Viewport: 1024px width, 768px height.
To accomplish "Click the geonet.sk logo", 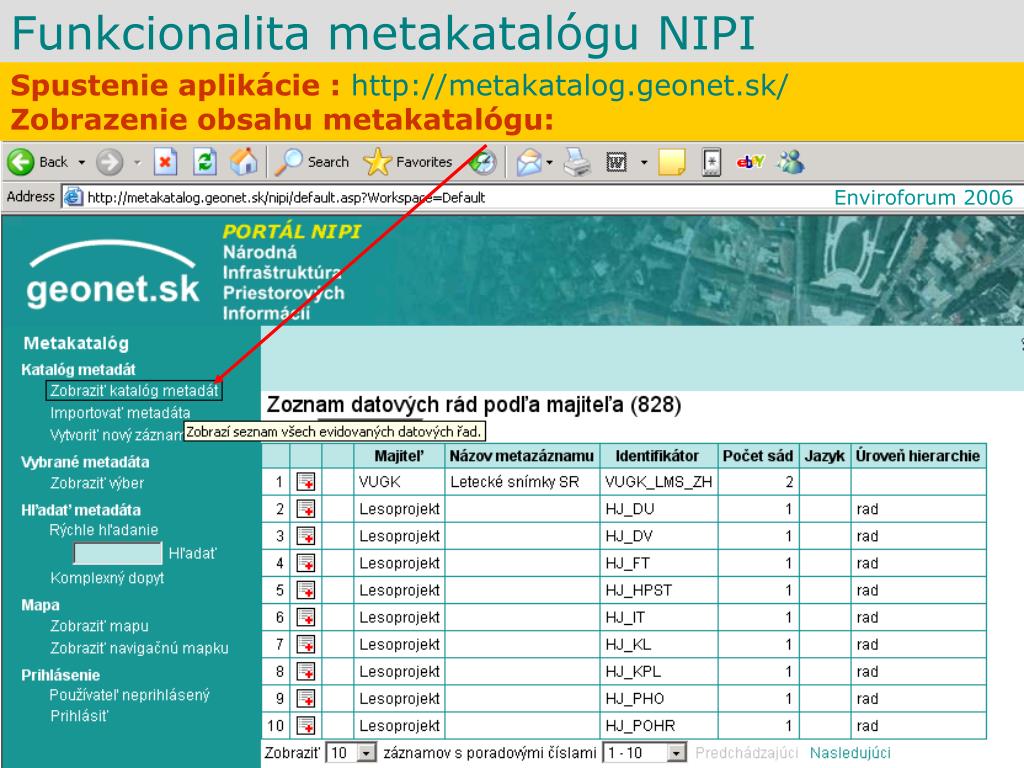I will pyautogui.click(x=112, y=276).
